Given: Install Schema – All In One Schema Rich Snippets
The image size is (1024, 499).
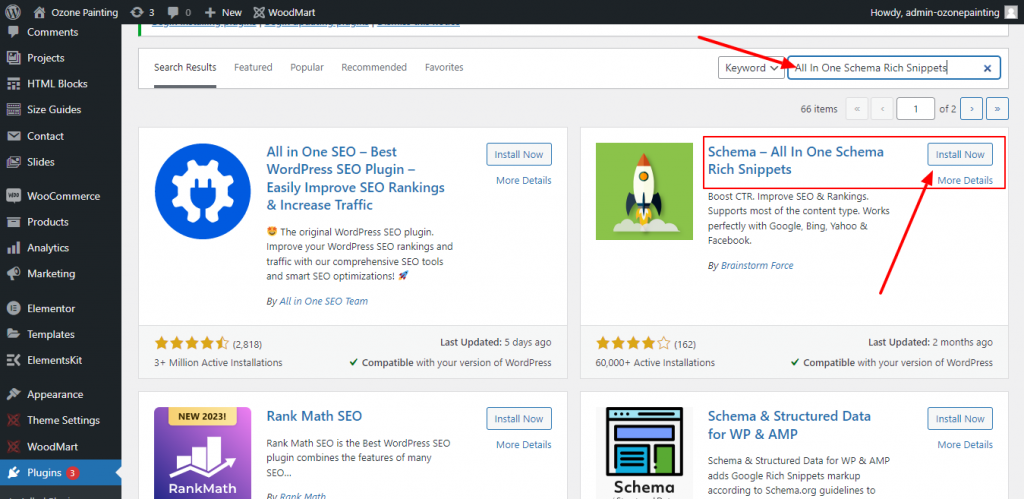Looking at the screenshot, I should tap(960, 155).
